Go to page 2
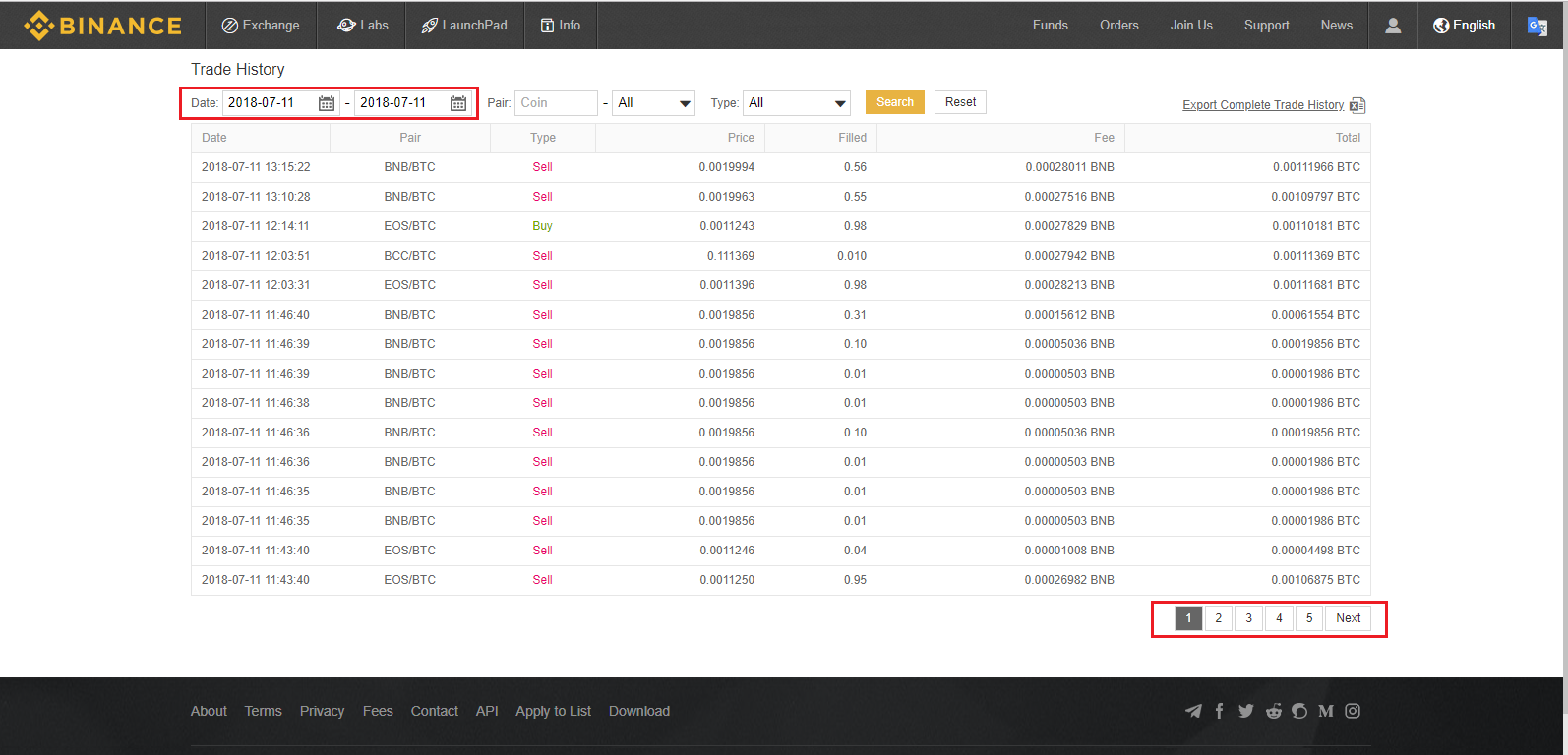This screenshot has width=1568, height=755. point(1219,618)
